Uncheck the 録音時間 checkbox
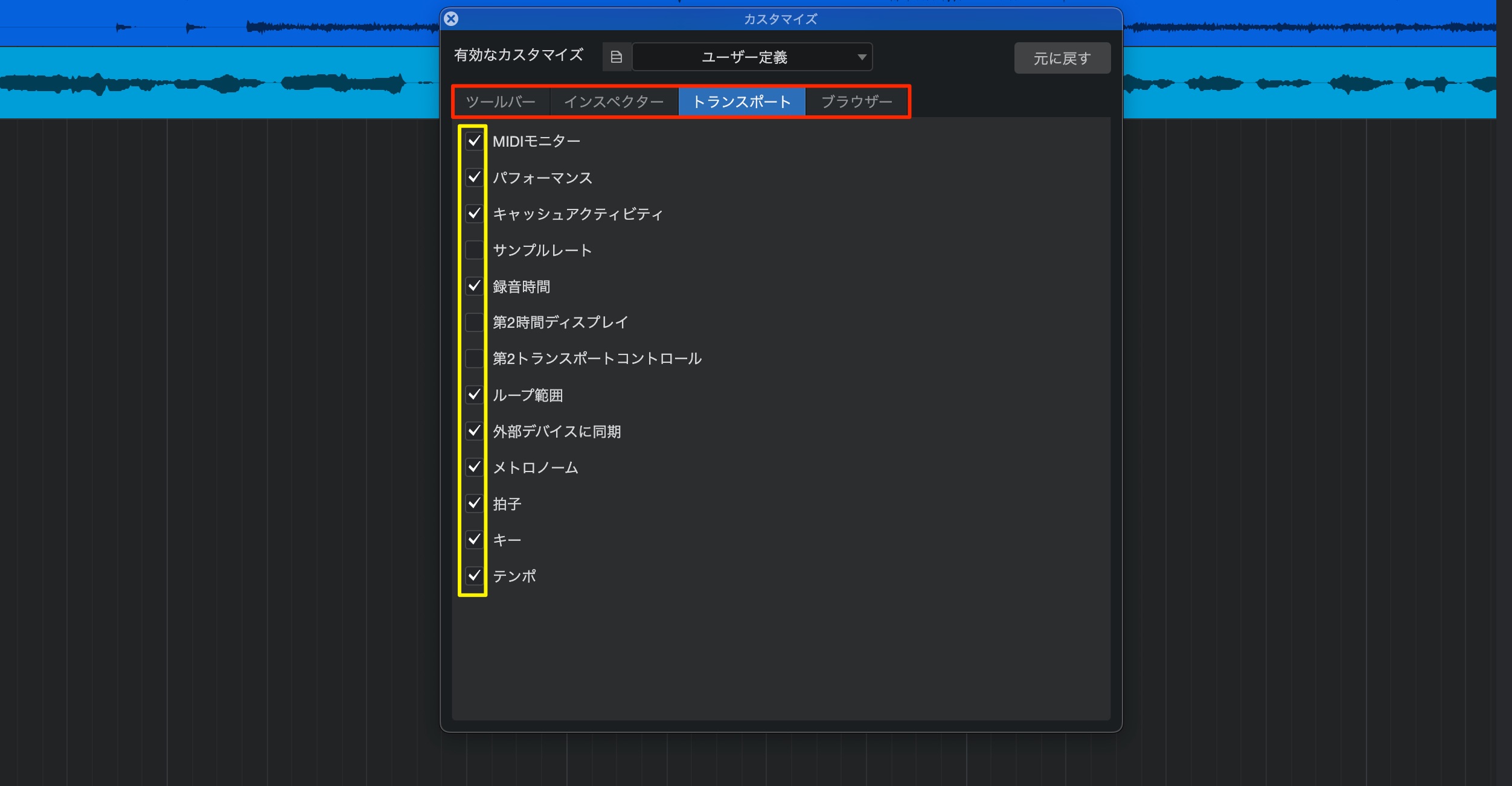Screen dimensions: 1512x786 pos(475,286)
